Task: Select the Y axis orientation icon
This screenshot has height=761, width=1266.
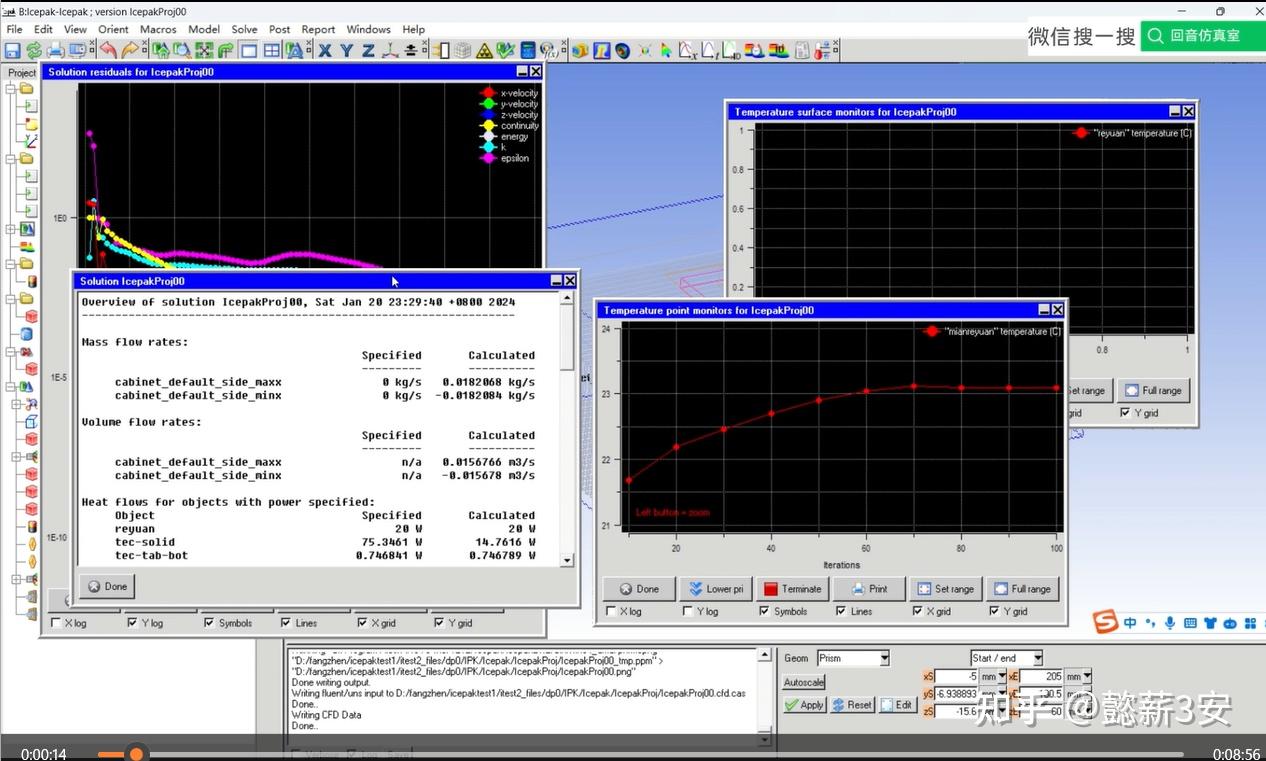Action: (346, 49)
